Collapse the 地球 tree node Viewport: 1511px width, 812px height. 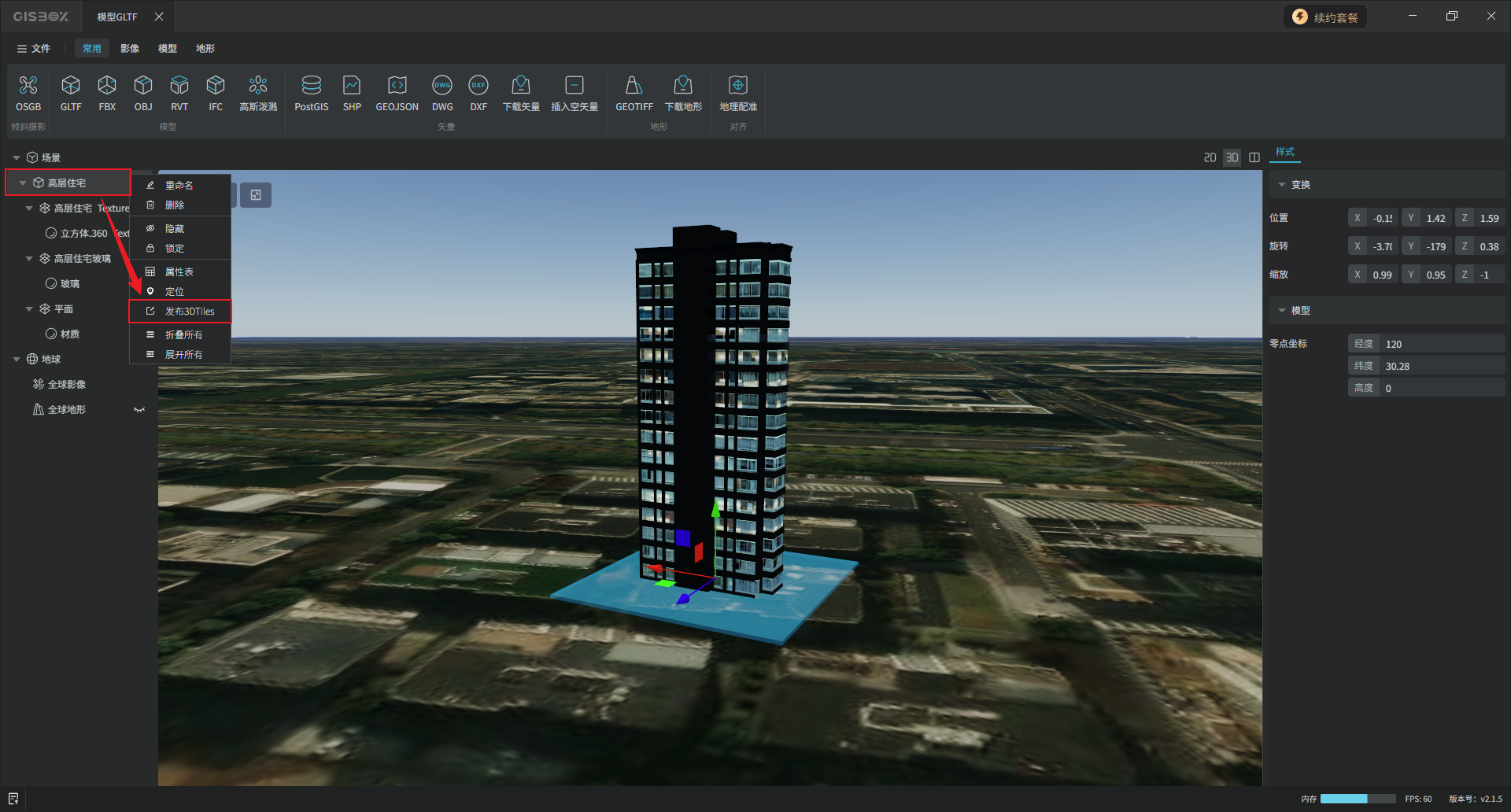pyautogui.click(x=17, y=360)
